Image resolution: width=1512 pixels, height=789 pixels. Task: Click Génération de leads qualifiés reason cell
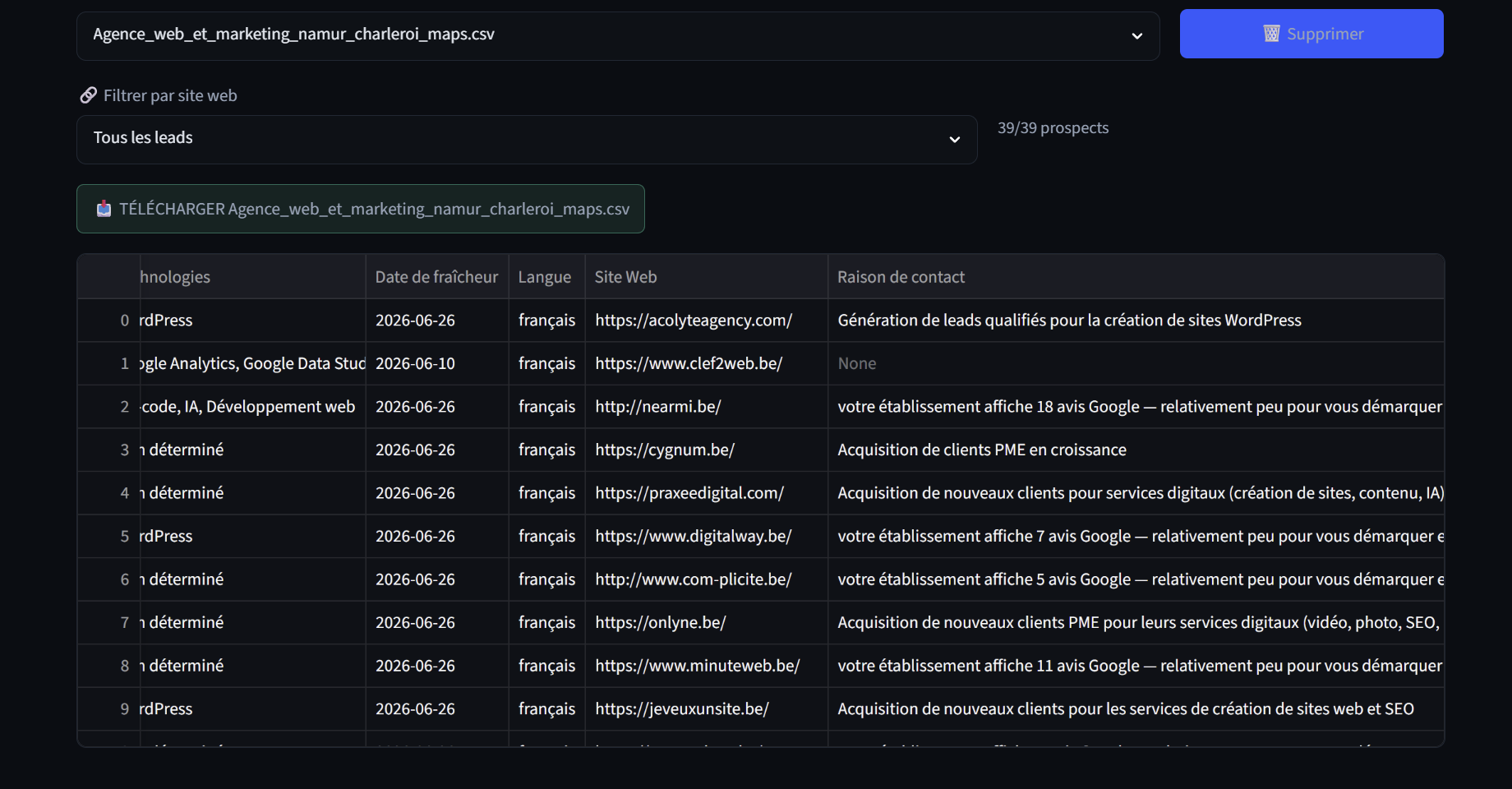(x=1136, y=321)
